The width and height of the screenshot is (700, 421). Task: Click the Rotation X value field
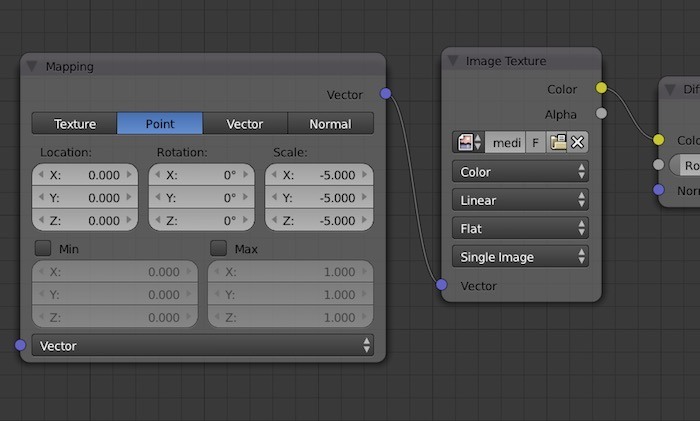pos(201,175)
